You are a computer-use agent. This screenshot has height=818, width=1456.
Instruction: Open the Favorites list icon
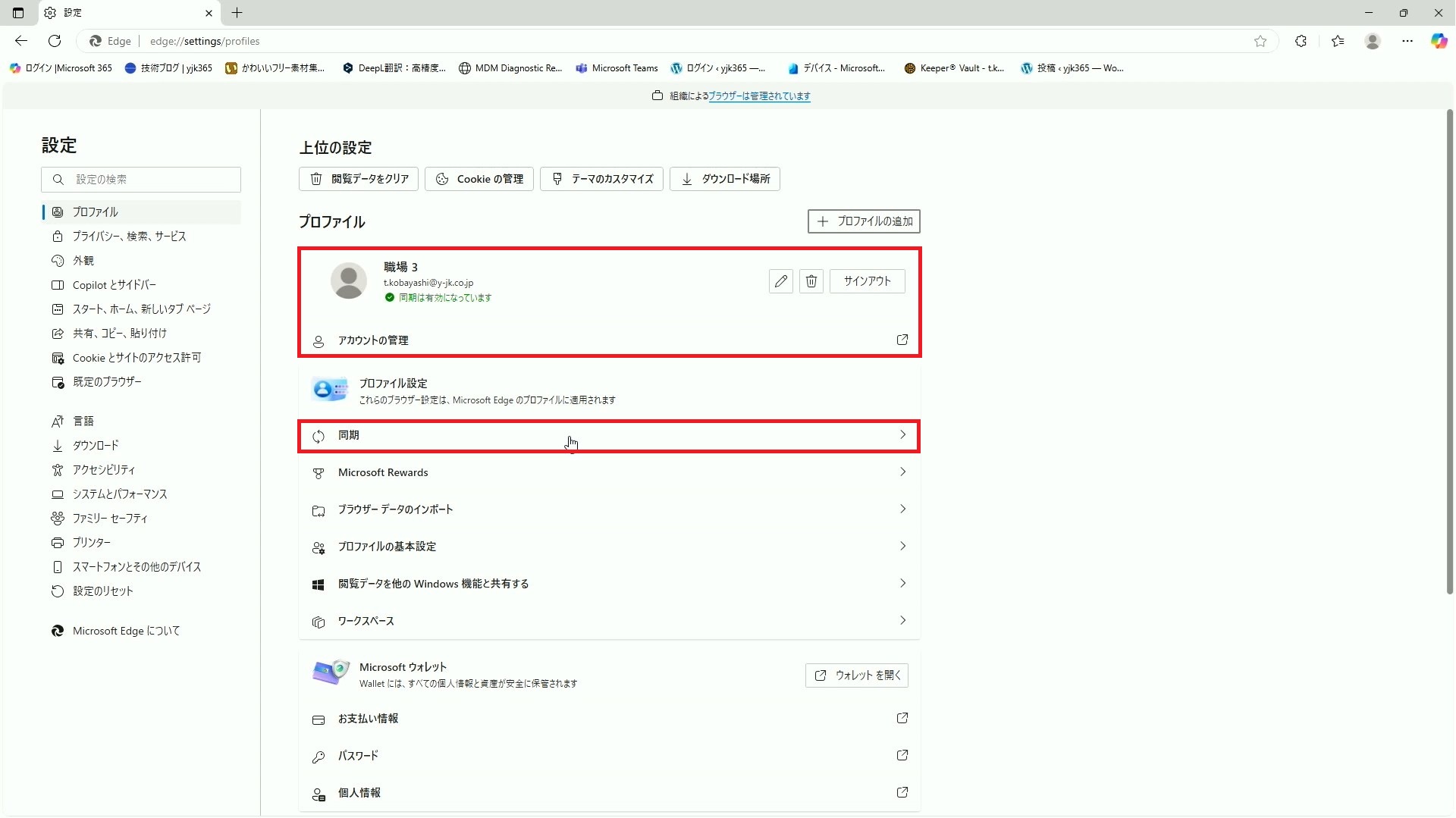tap(1337, 41)
